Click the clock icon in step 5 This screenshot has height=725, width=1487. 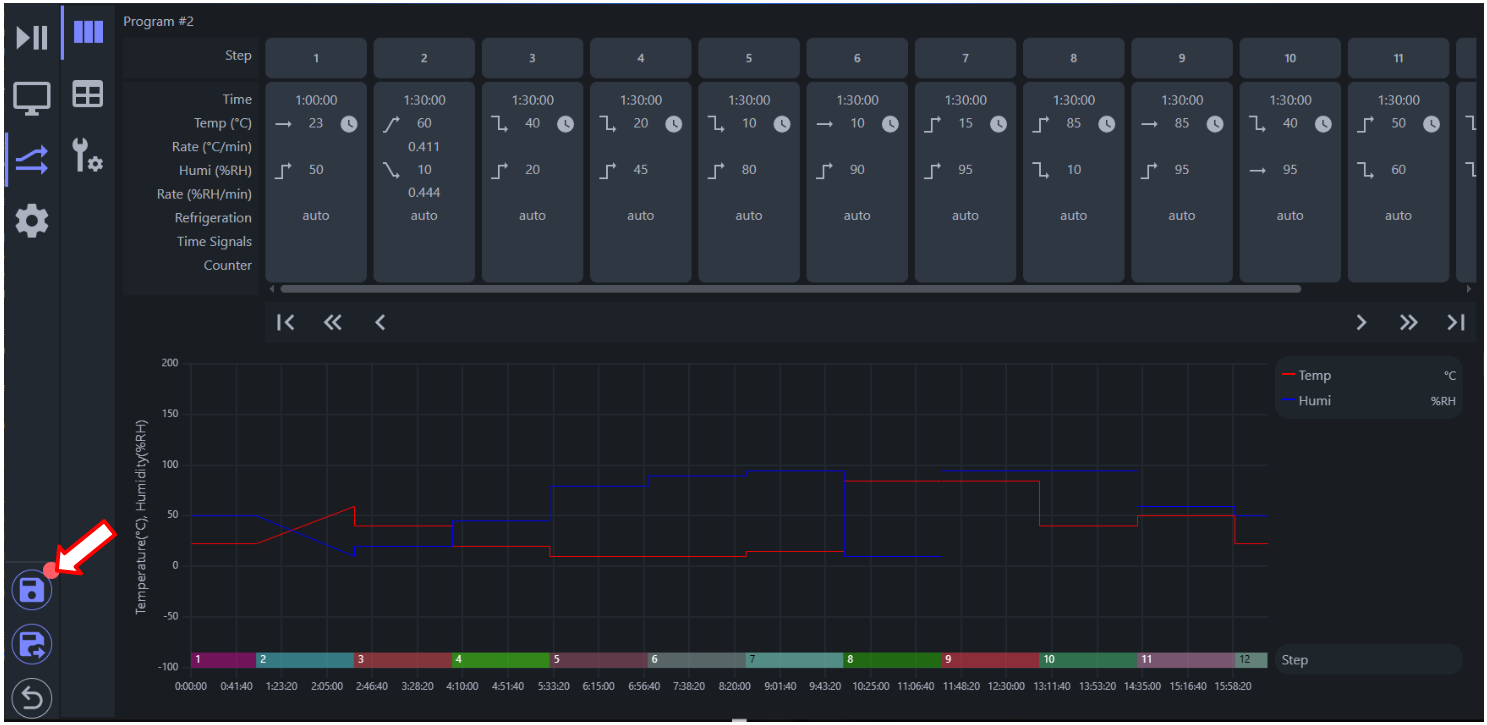(x=782, y=124)
